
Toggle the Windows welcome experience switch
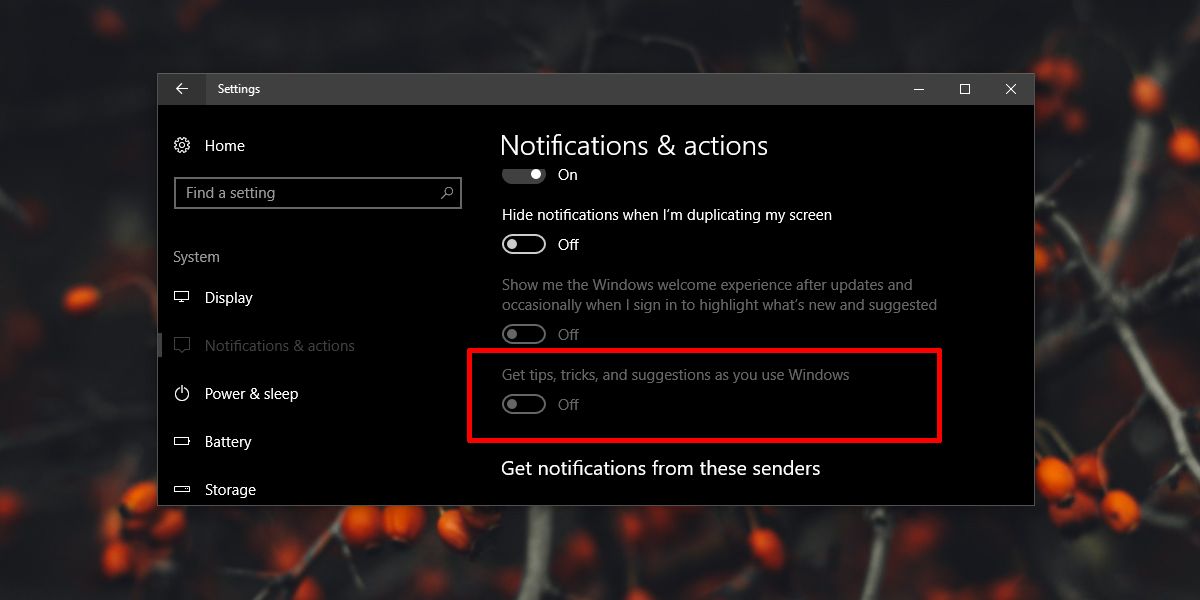524,334
